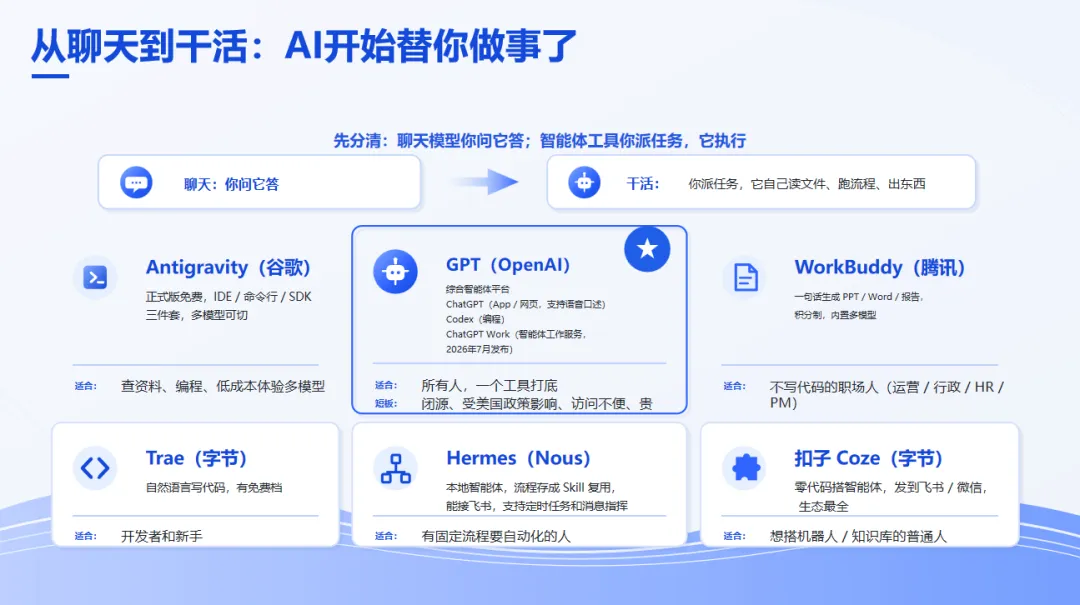Click the text 积分制，内置多模型
1080x605 pixels.
[x=835, y=315]
